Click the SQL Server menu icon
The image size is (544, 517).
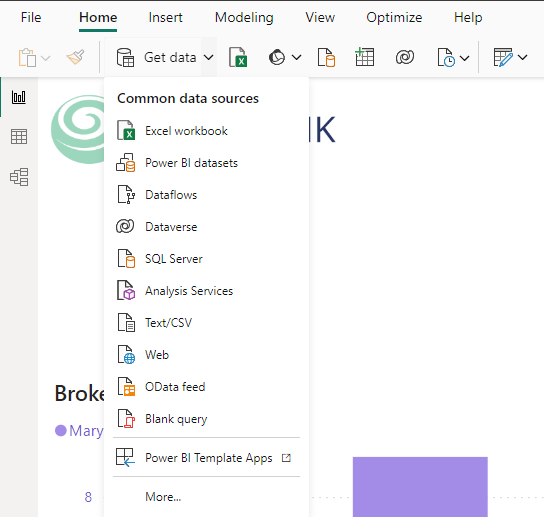tap(126, 258)
